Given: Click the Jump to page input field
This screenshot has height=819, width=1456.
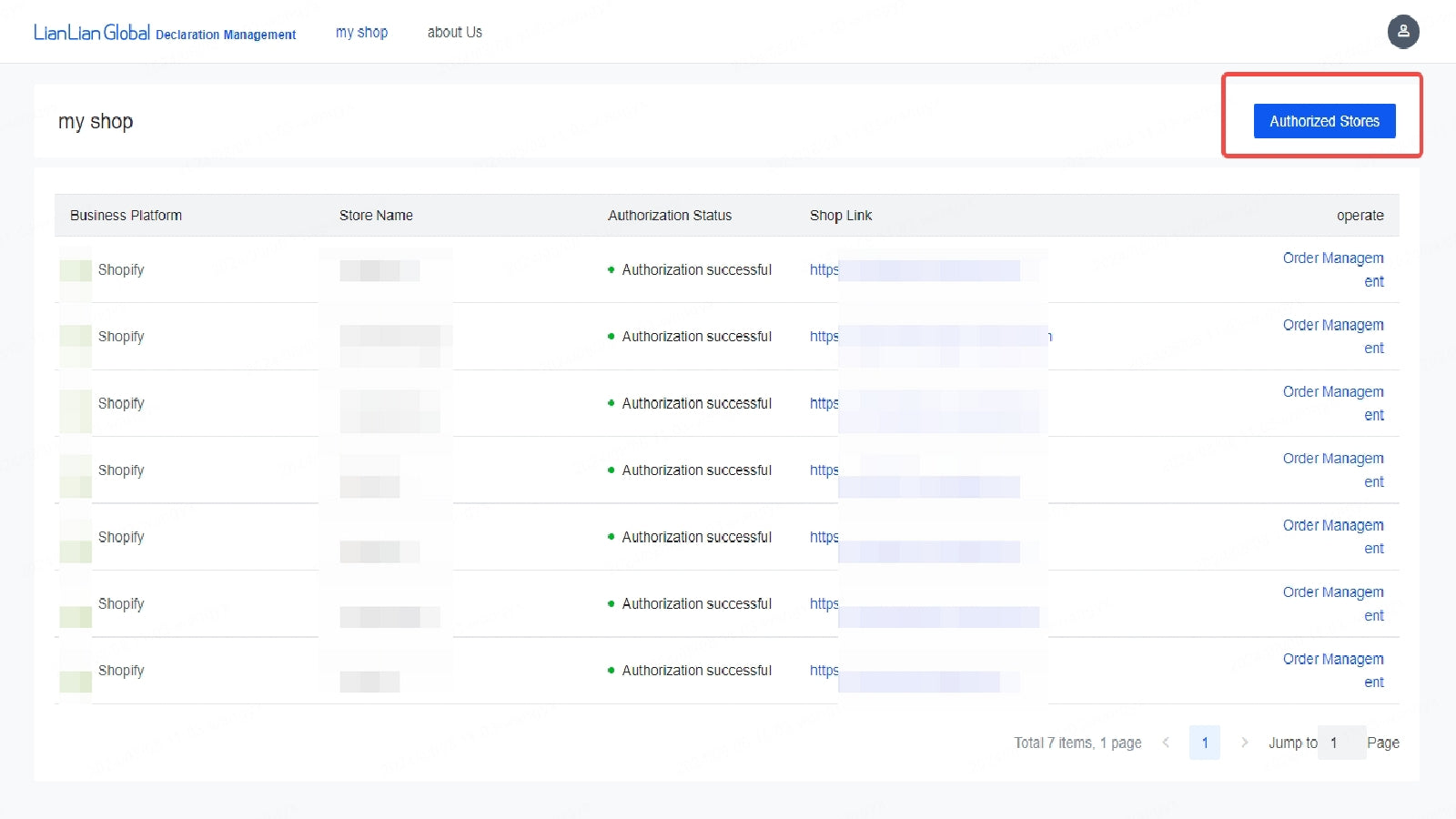Looking at the screenshot, I should pyautogui.click(x=1341, y=743).
